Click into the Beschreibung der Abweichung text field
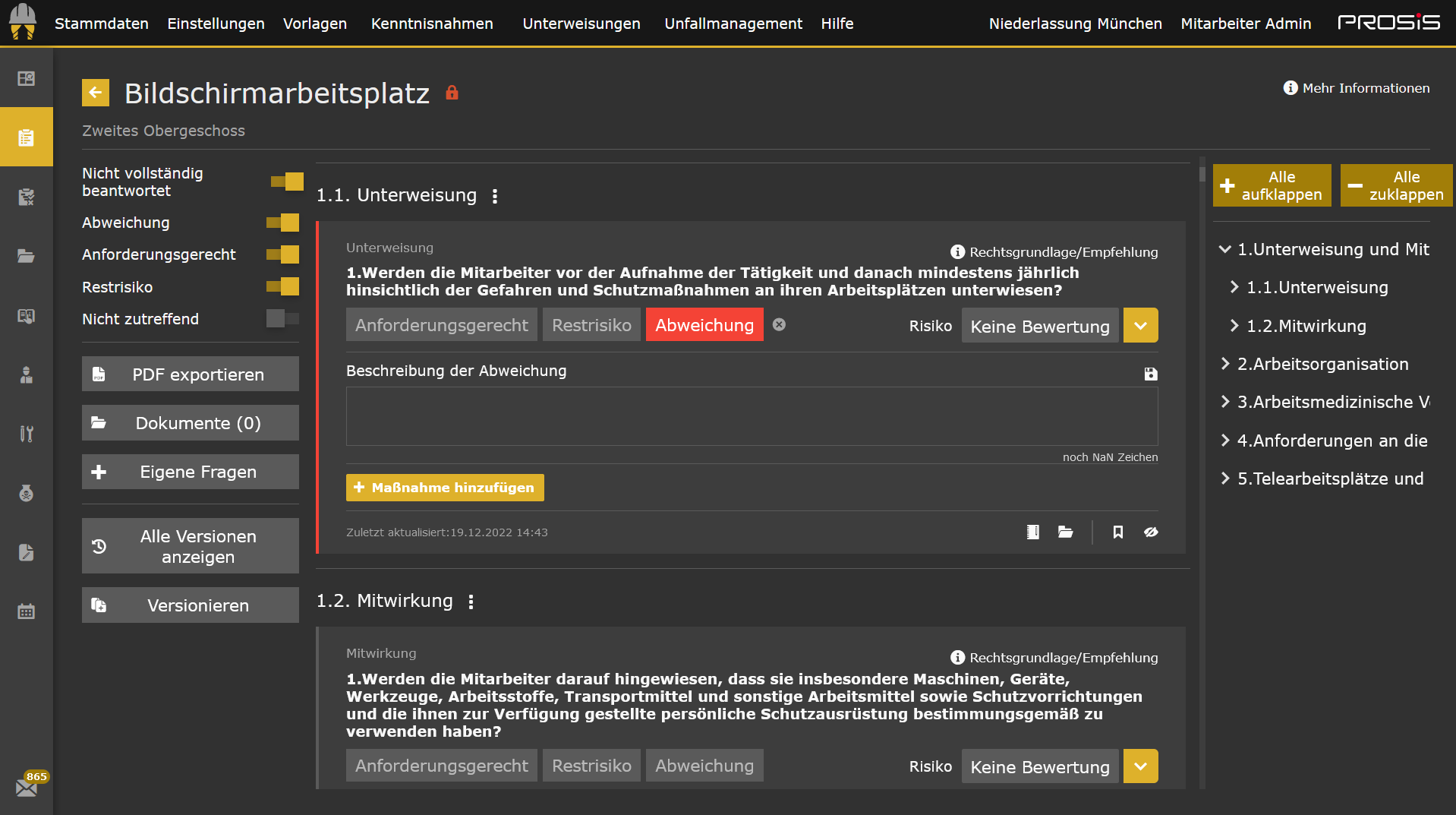 click(x=751, y=416)
